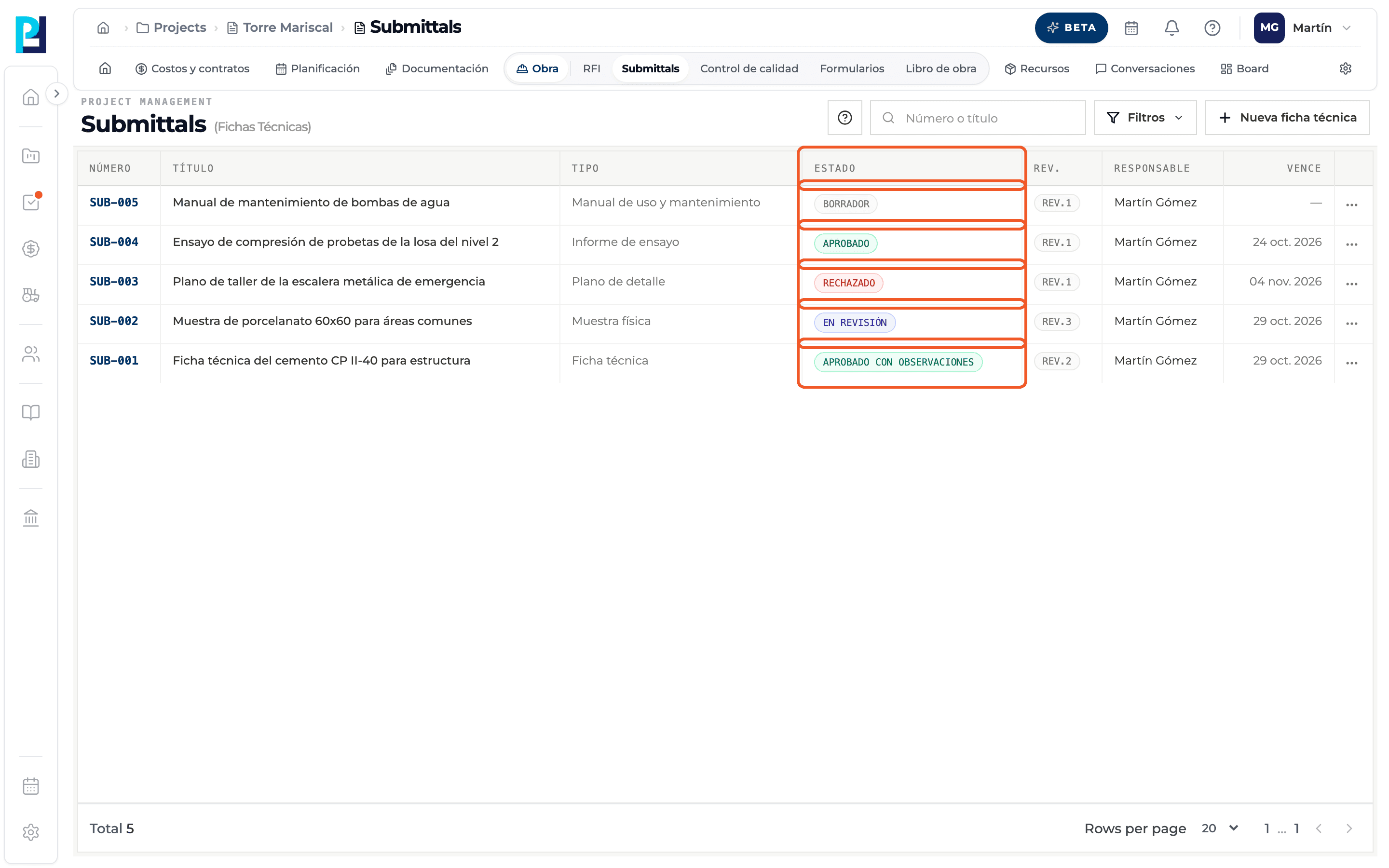The image size is (1389, 868).
Task: Open the bank institution icon in sidebar
Action: coord(30,518)
